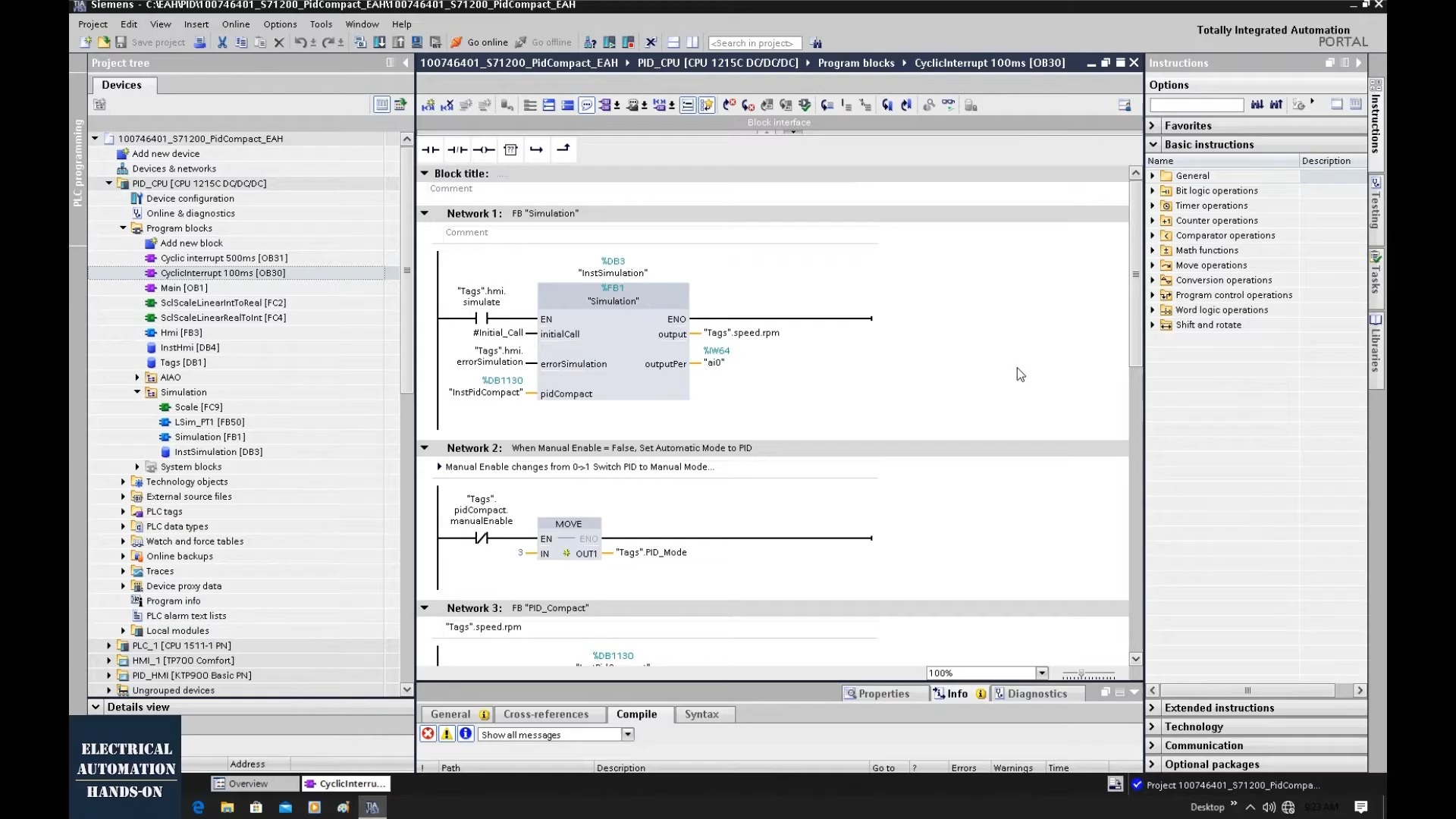Click the Save project icon
Screen dimensions: 1456x819
121,42
